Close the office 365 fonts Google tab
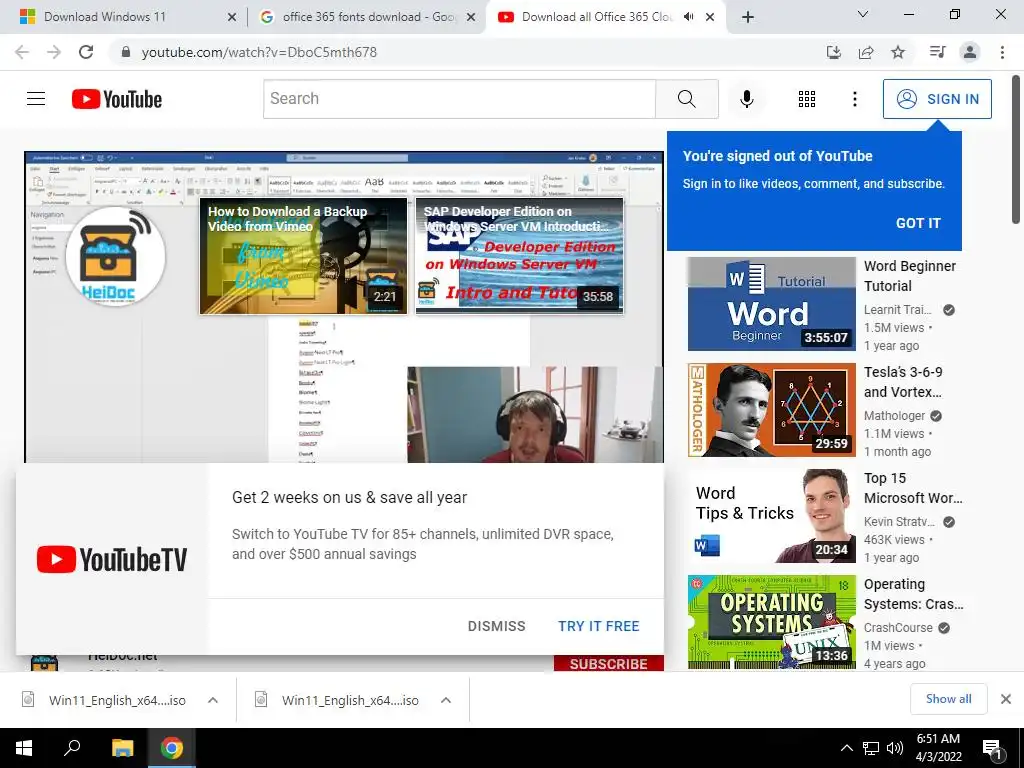 [x=470, y=17]
